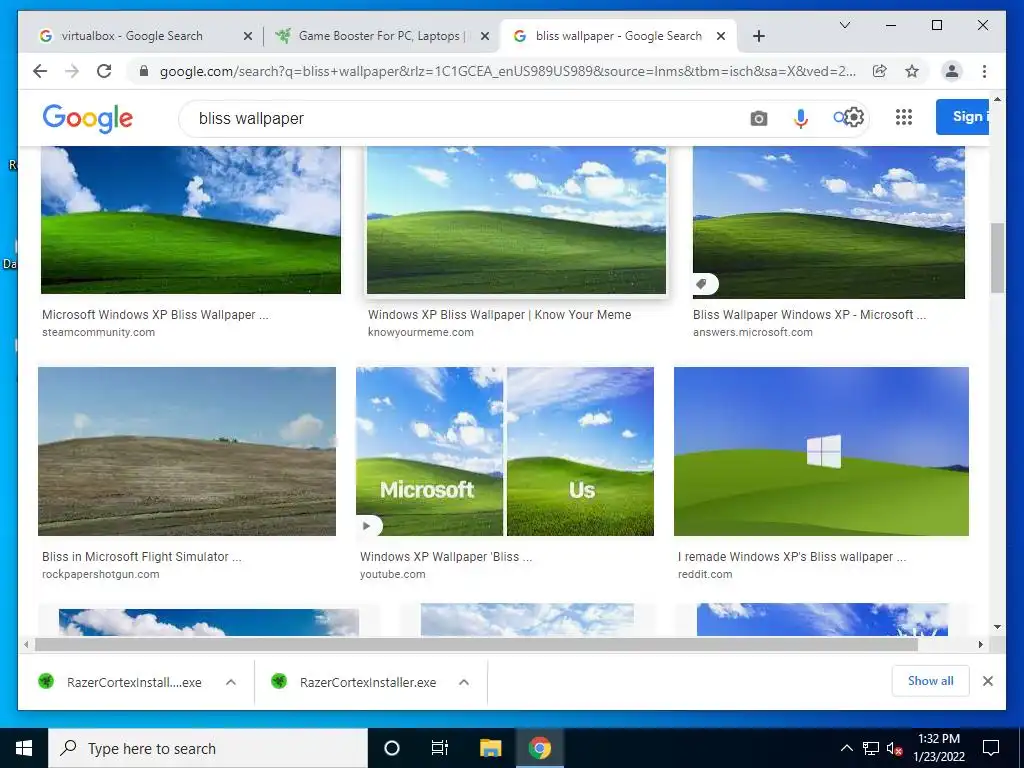The image size is (1024, 768).
Task: Close the bliss wallpaper tab
Action: pos(721,36)
